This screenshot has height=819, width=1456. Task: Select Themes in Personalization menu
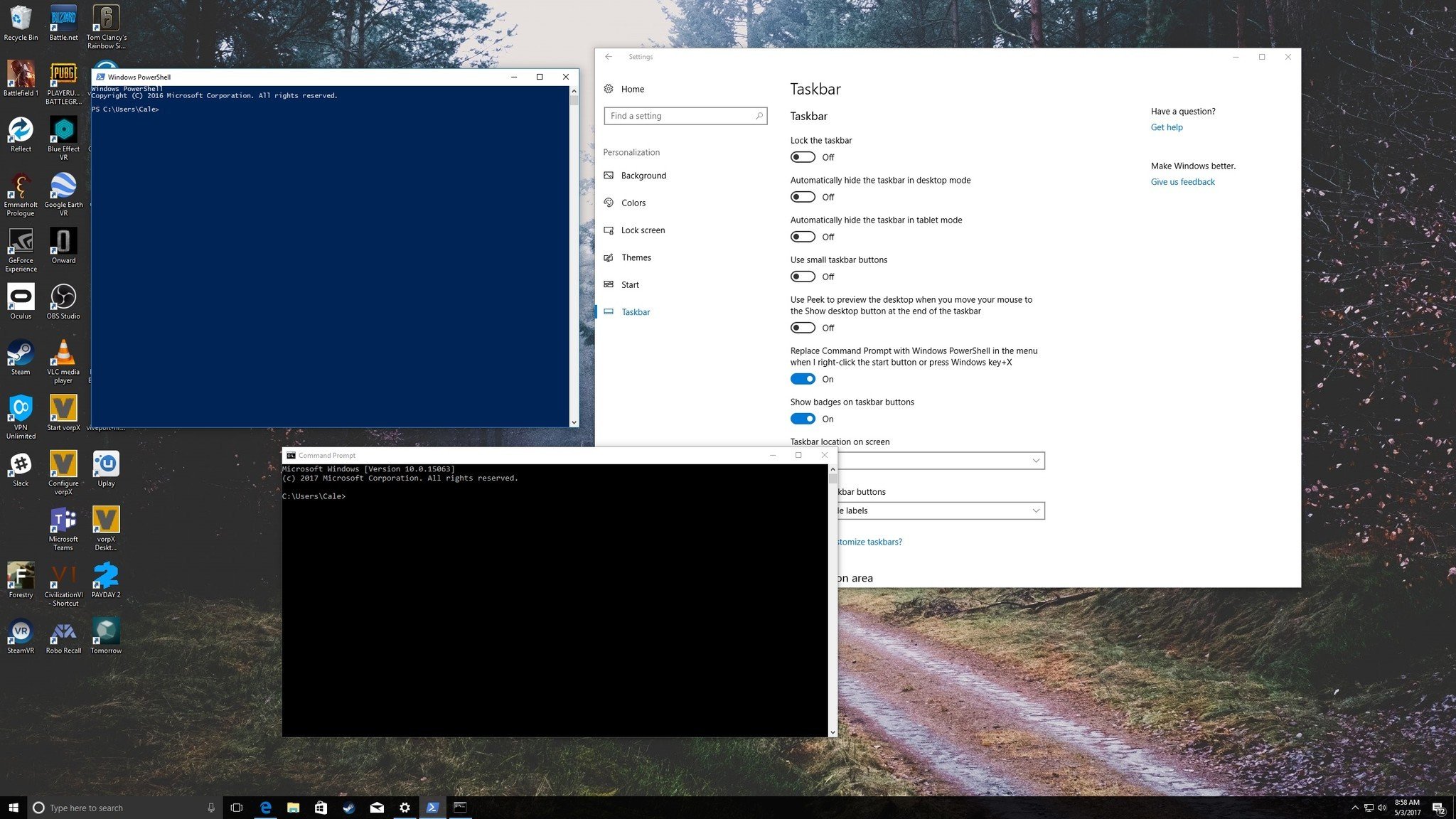pos(636,257)
